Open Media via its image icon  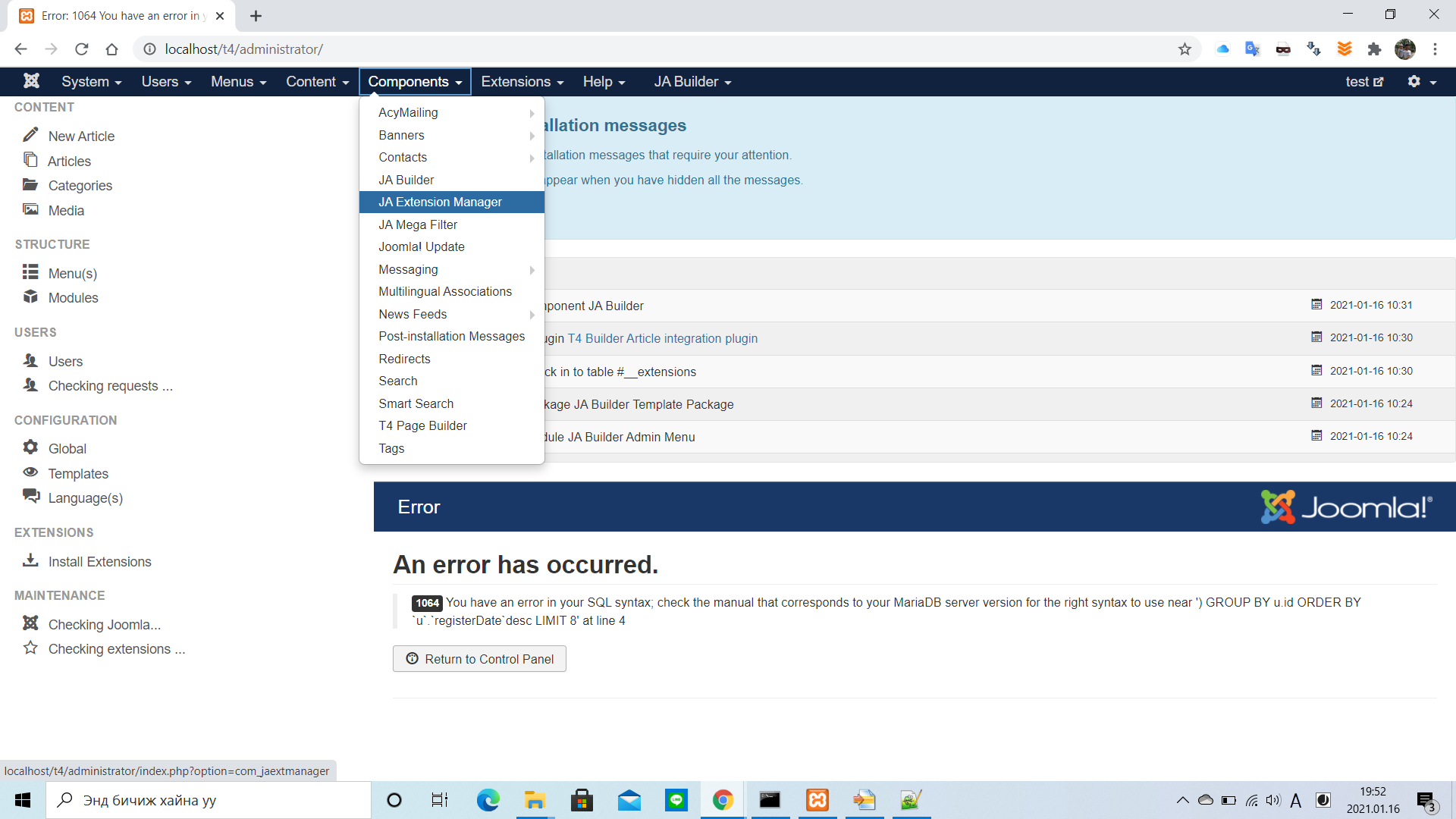tap(30, 209)
